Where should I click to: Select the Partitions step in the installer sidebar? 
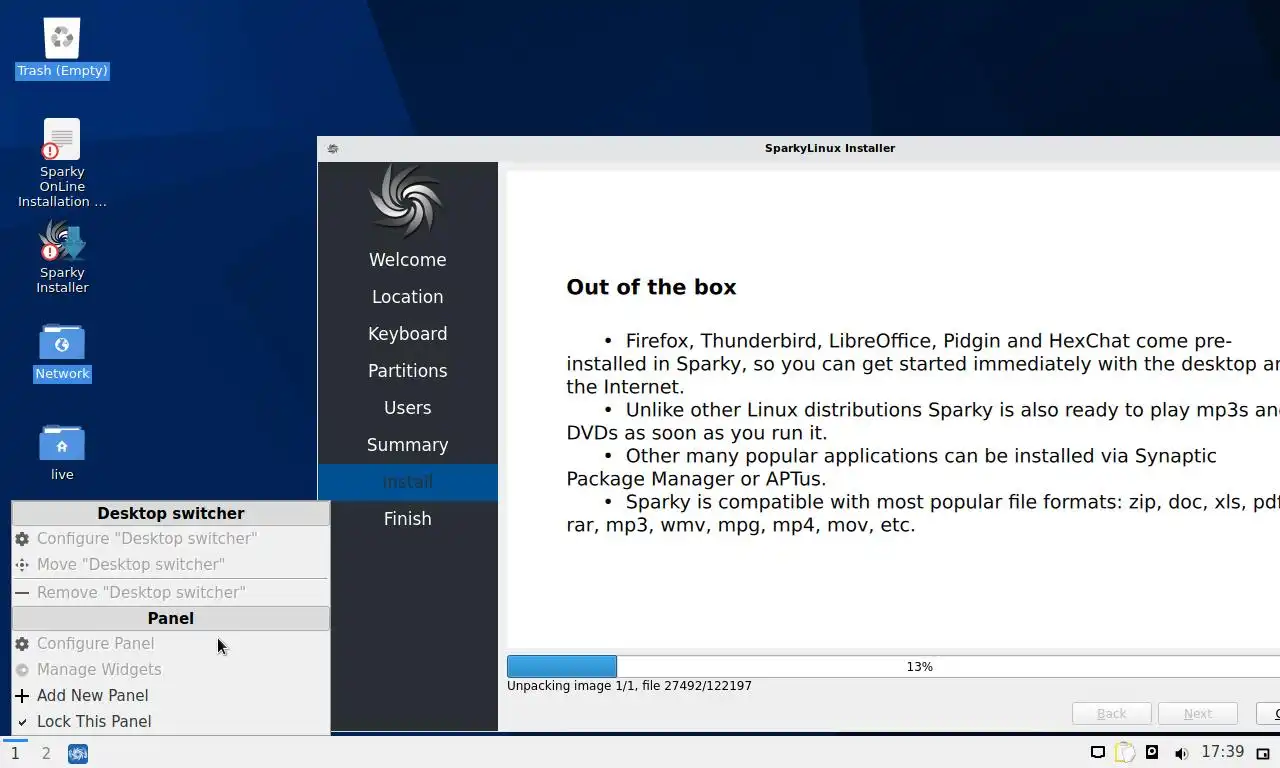(408, 371)
